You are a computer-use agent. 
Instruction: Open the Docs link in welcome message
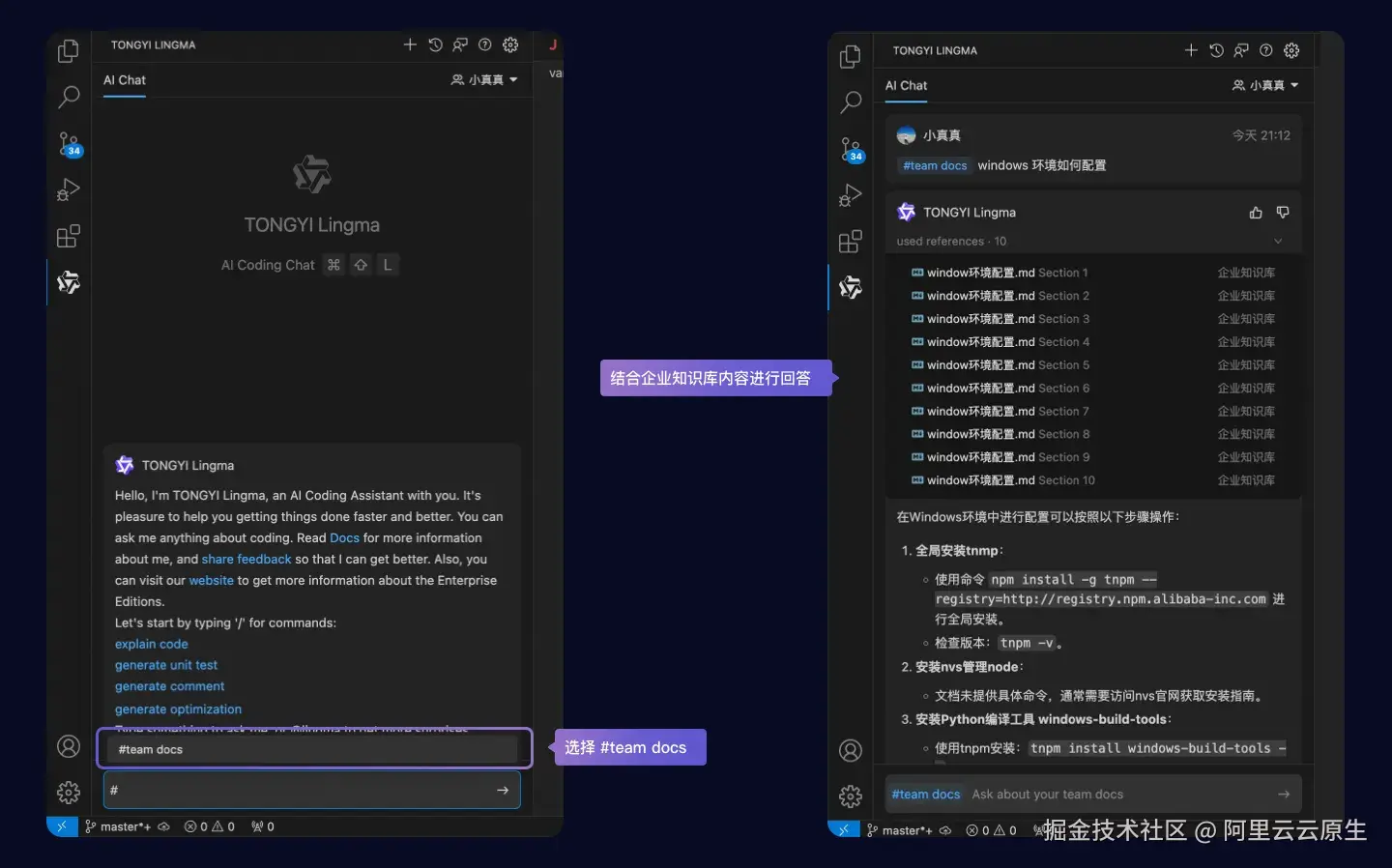click(344, 538)
